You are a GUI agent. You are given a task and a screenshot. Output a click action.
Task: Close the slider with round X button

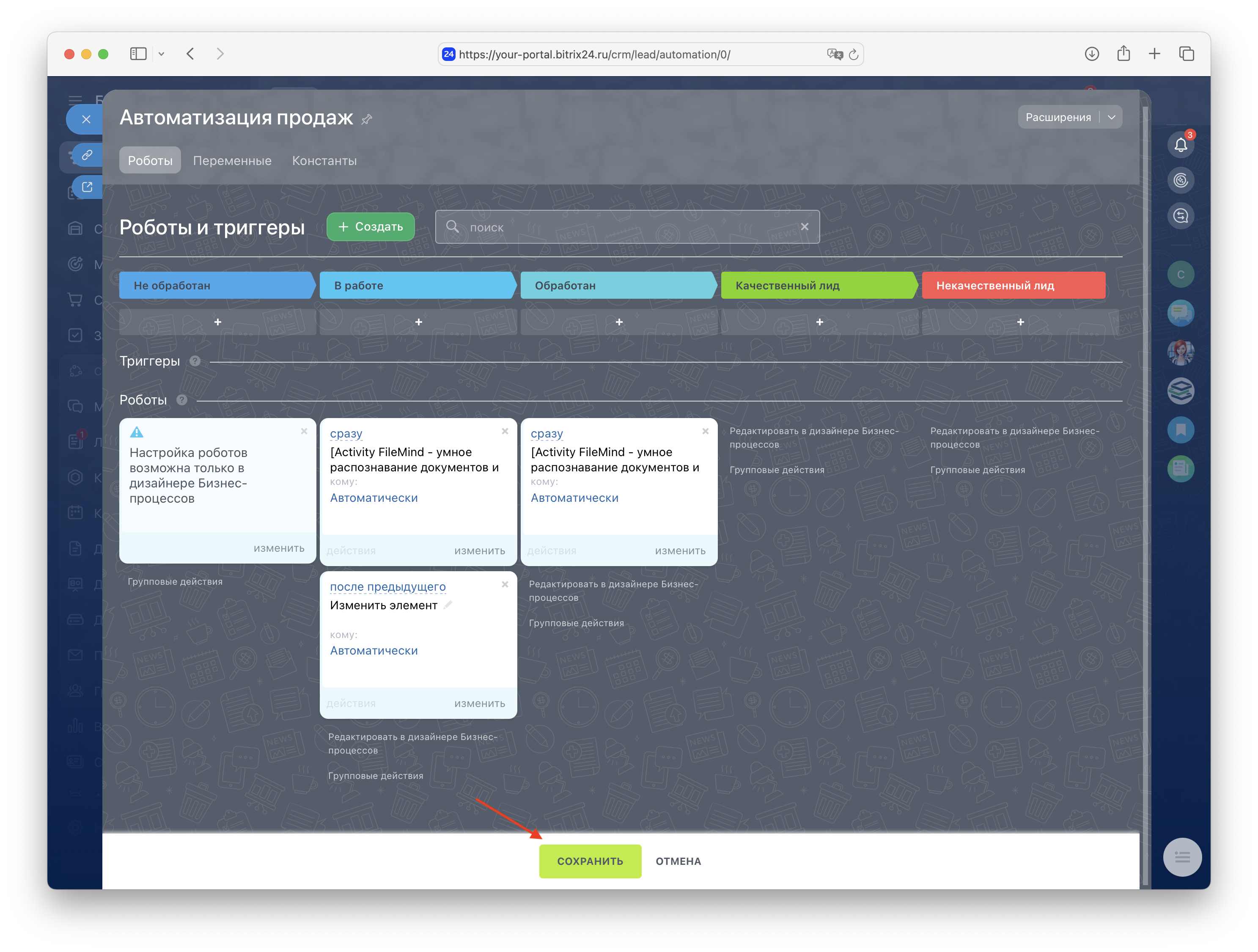point(86,119)
